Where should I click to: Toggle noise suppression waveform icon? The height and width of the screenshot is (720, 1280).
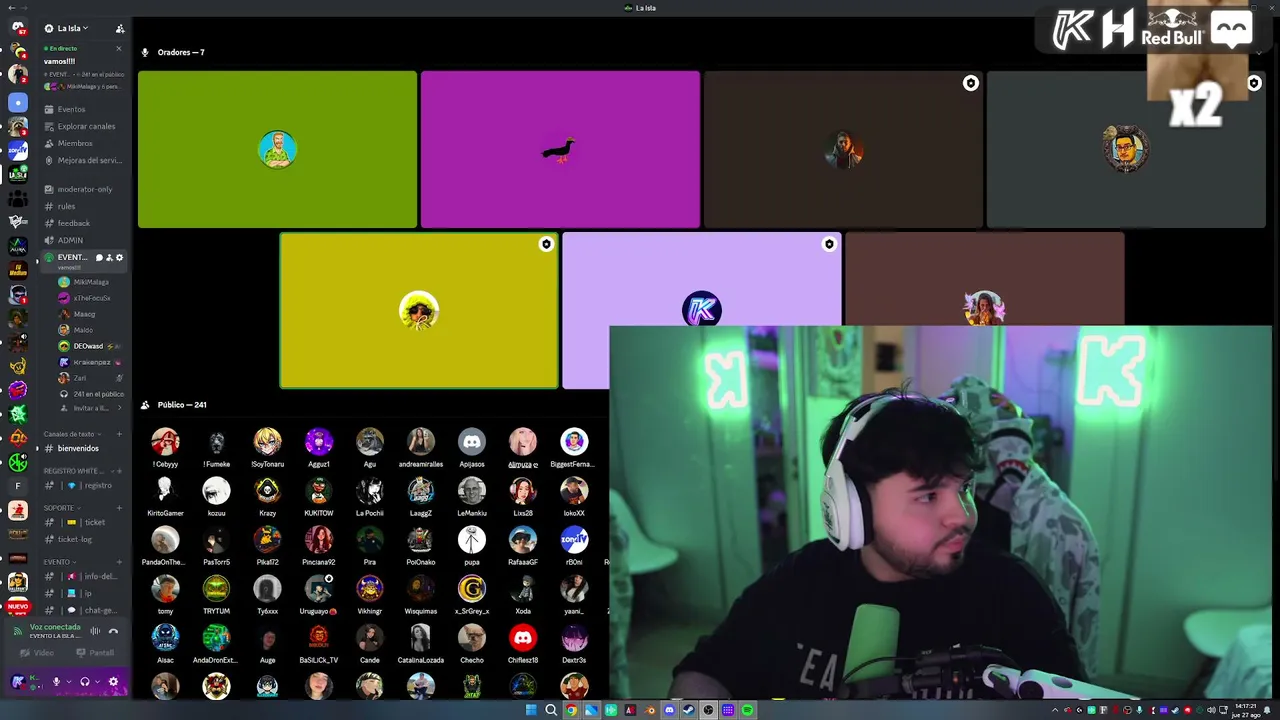pos(96,631)
